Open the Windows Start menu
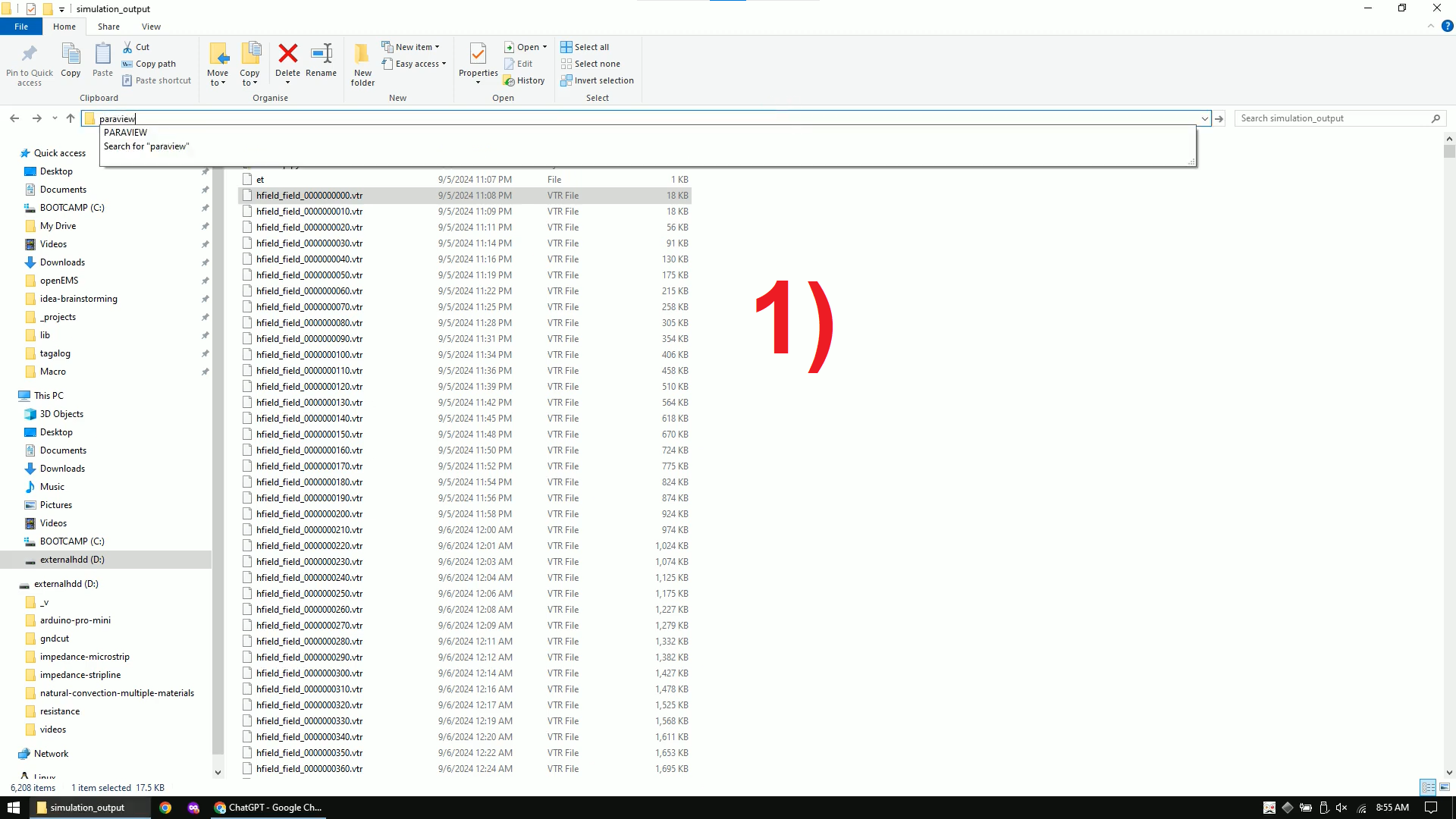 click(14, 808)
